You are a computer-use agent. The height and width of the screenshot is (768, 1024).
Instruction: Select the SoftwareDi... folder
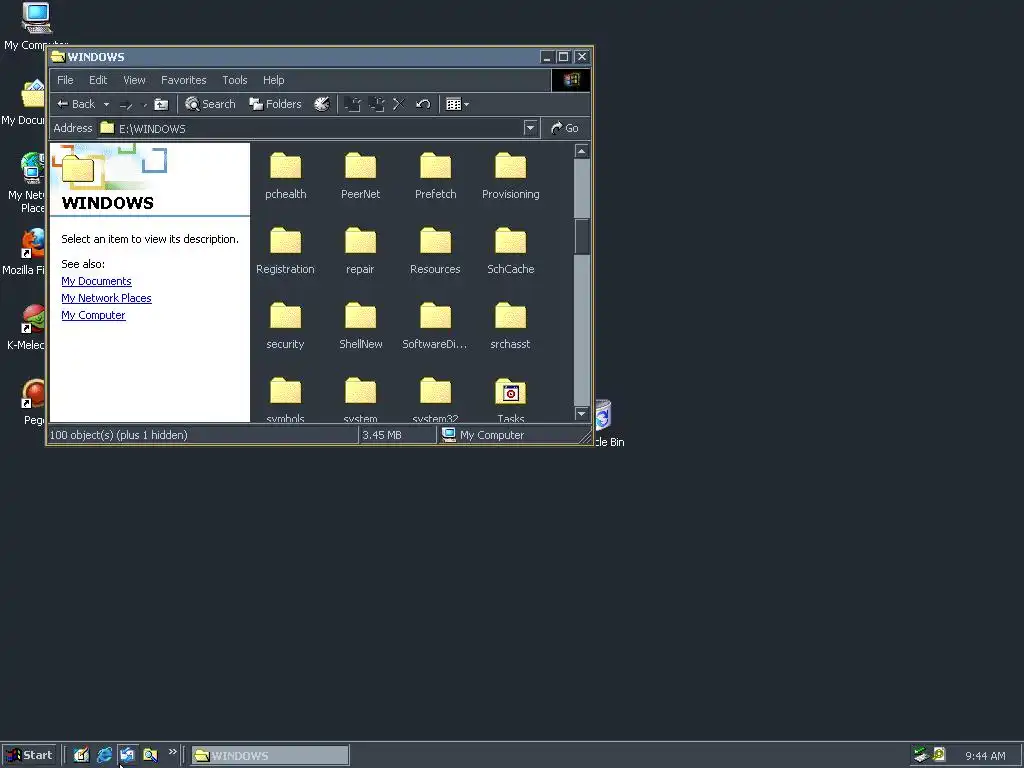436,325
